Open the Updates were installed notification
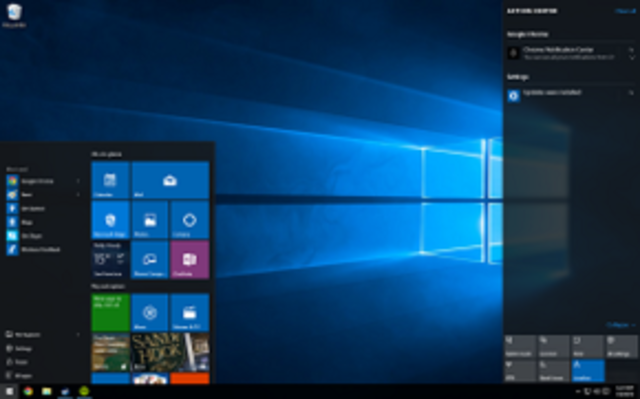640x399 pixels. pyautogui.click(x=566, y=95)
